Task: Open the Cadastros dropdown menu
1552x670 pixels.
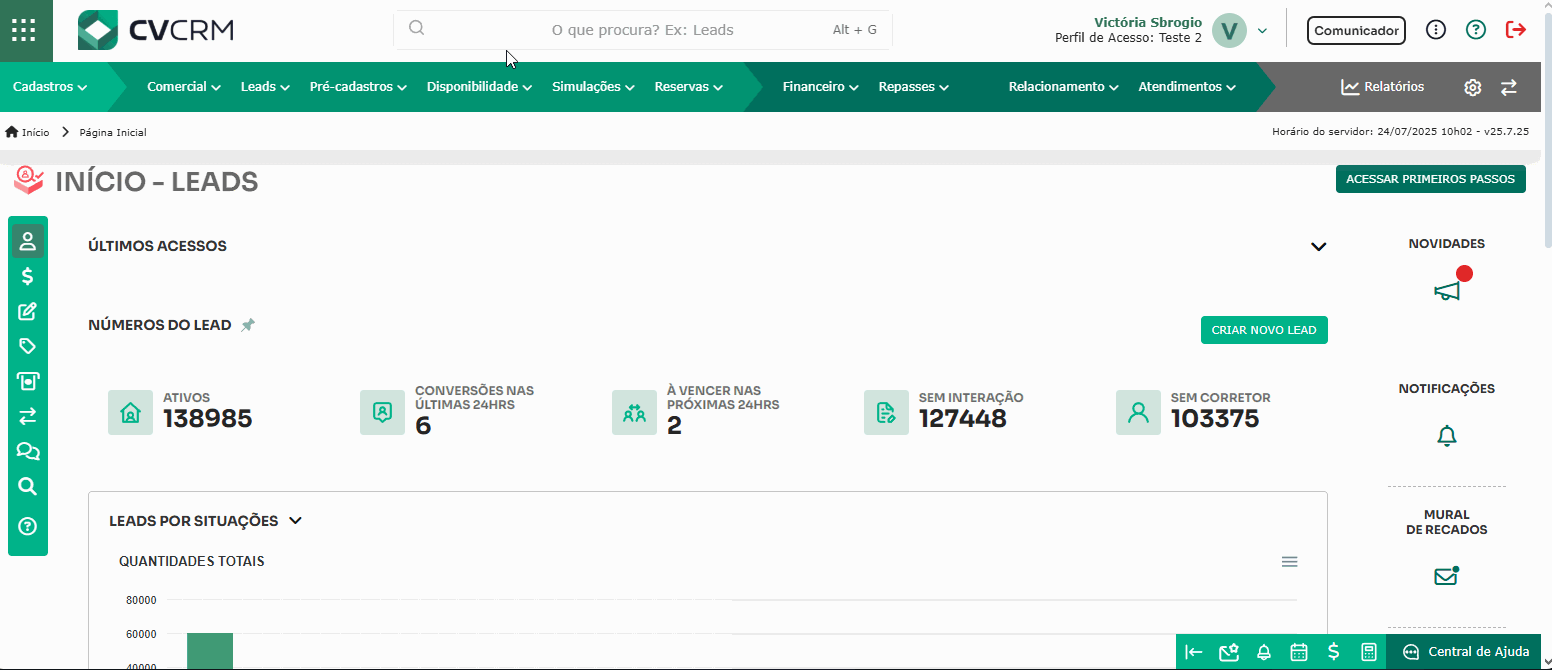Action: point(50,87)
